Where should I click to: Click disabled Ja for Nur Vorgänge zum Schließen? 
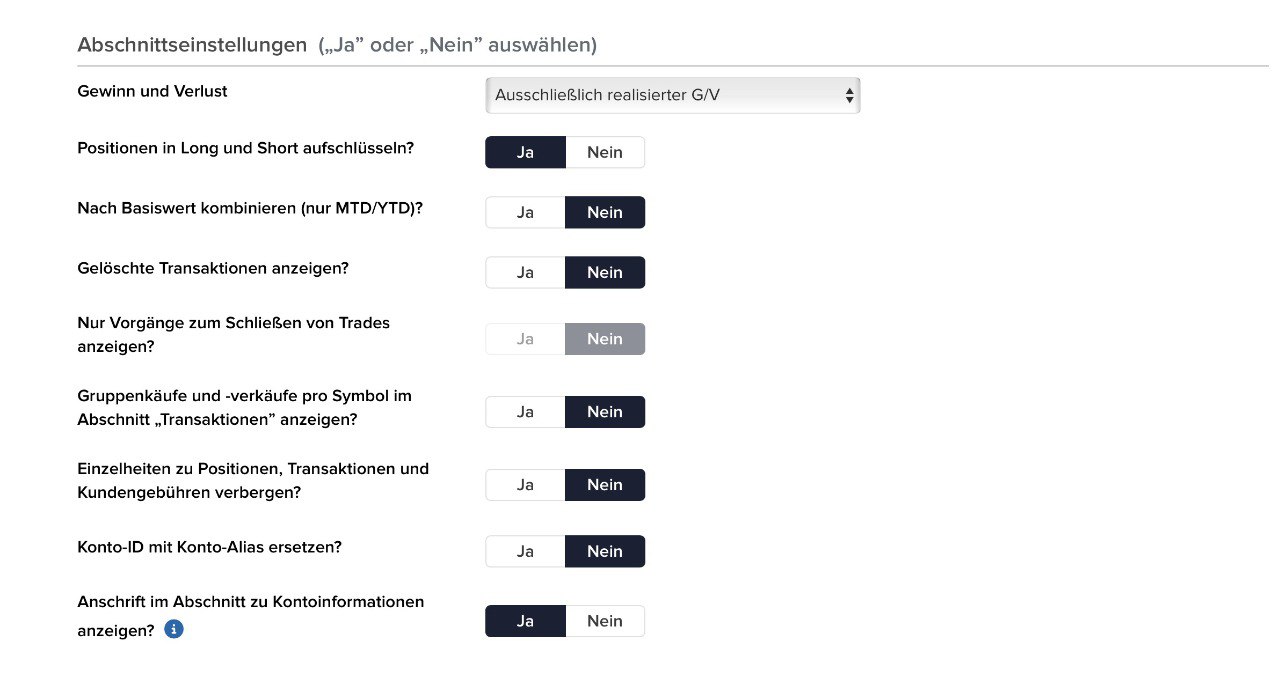pos(525,339)
